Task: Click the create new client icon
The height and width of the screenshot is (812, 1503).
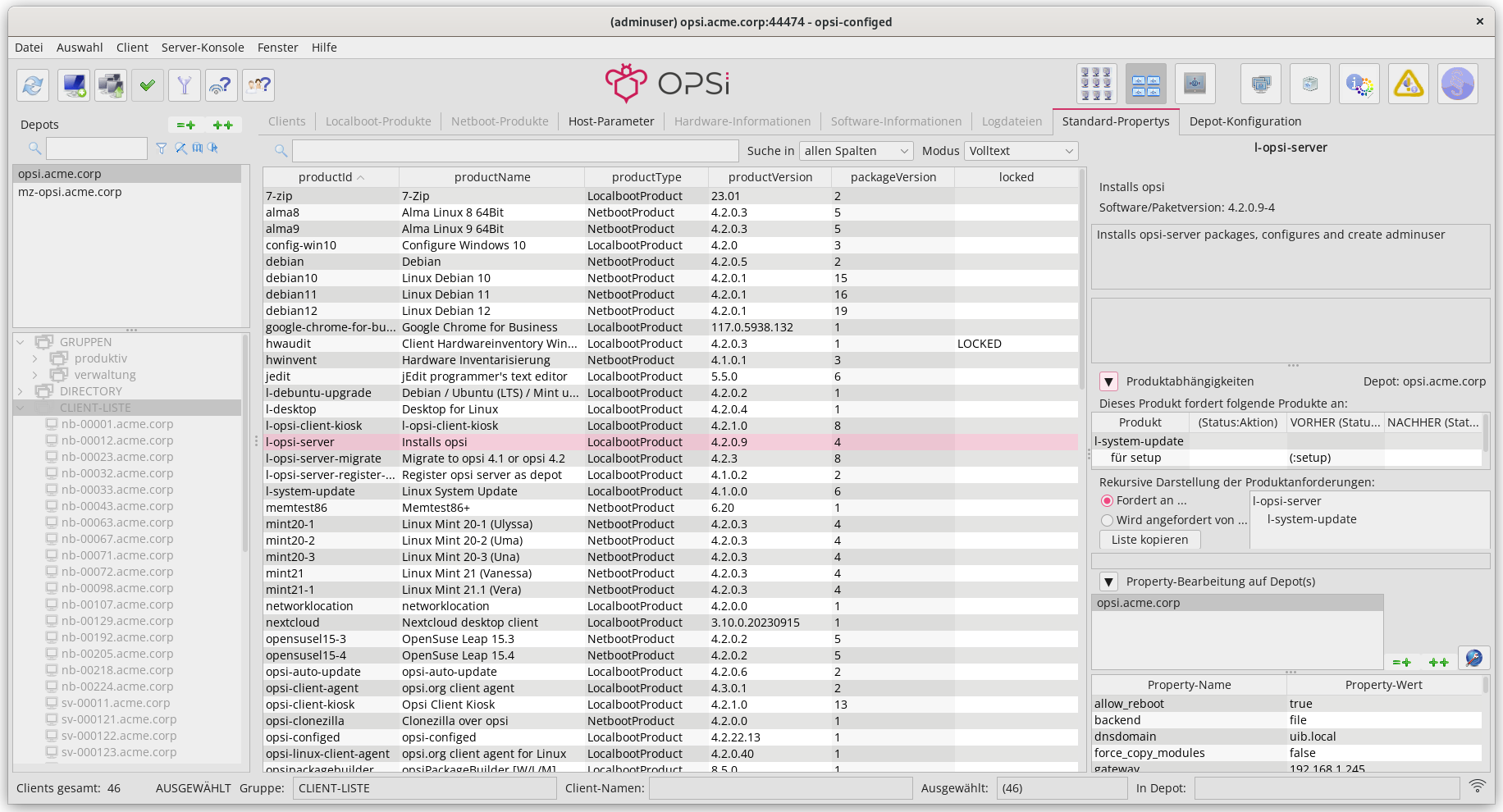Action: click(x=74, y=84)
